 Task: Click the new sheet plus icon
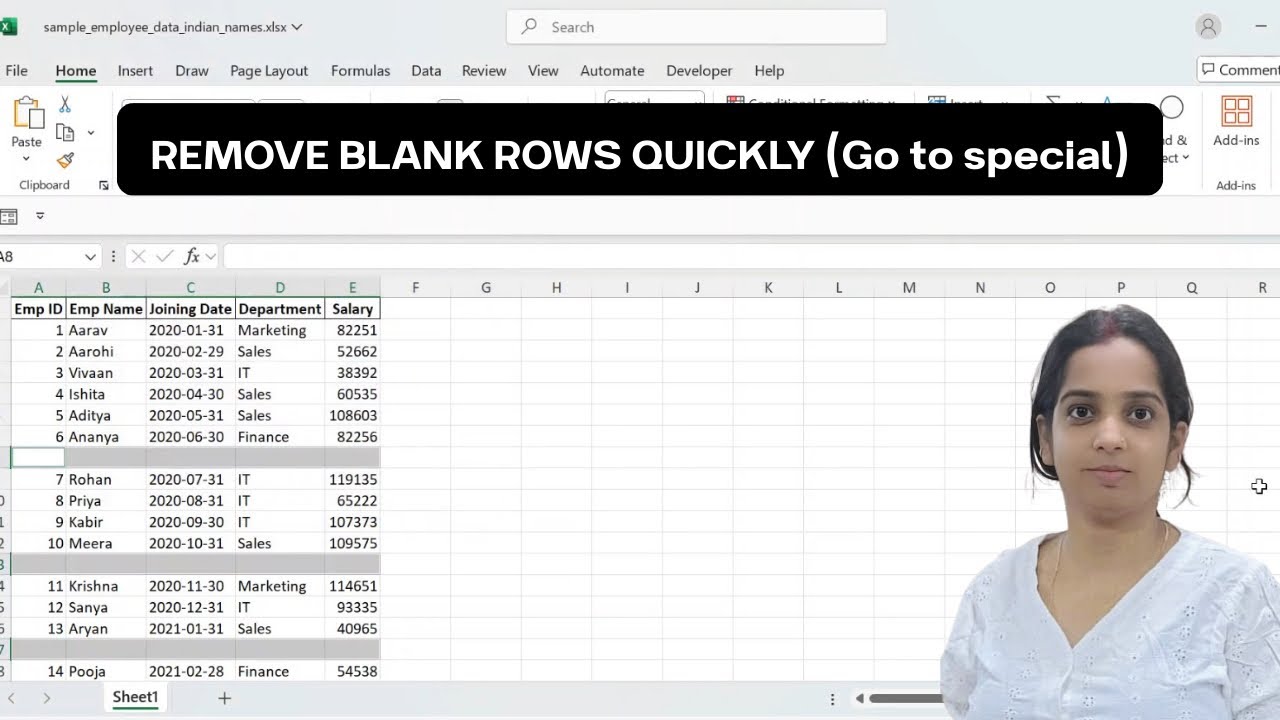(x=225, y=698)
